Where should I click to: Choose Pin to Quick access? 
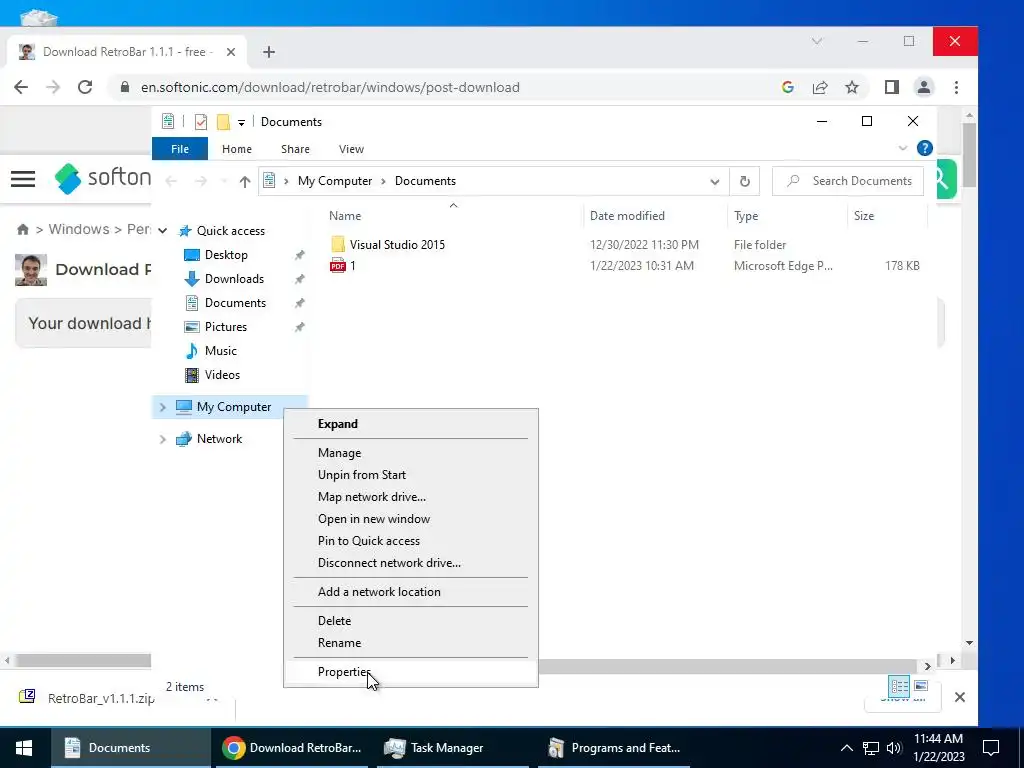coord(411,541)
